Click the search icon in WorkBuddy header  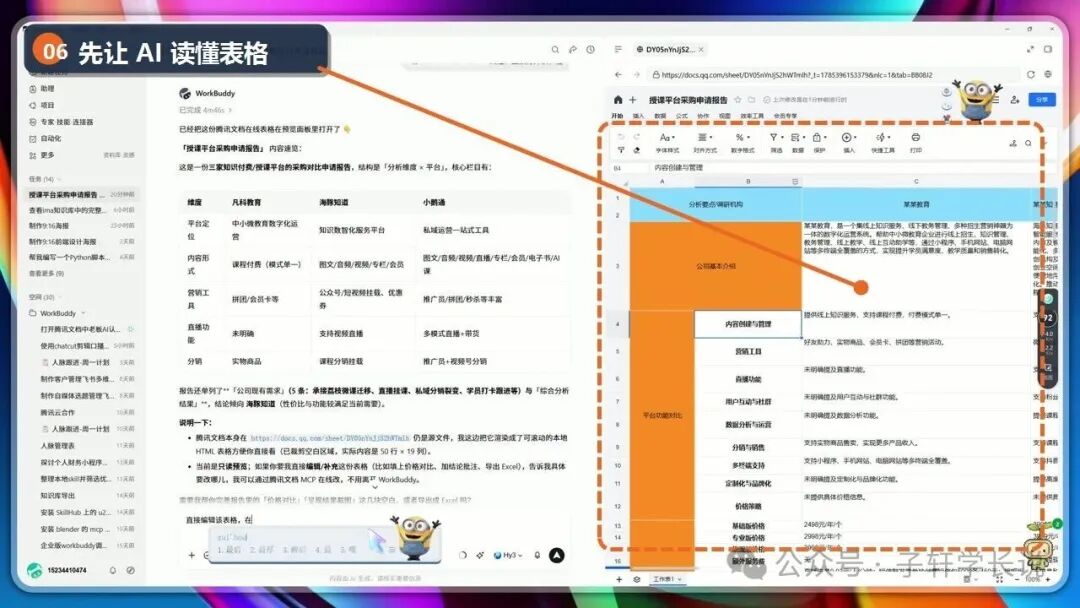[x=555, y=50]
